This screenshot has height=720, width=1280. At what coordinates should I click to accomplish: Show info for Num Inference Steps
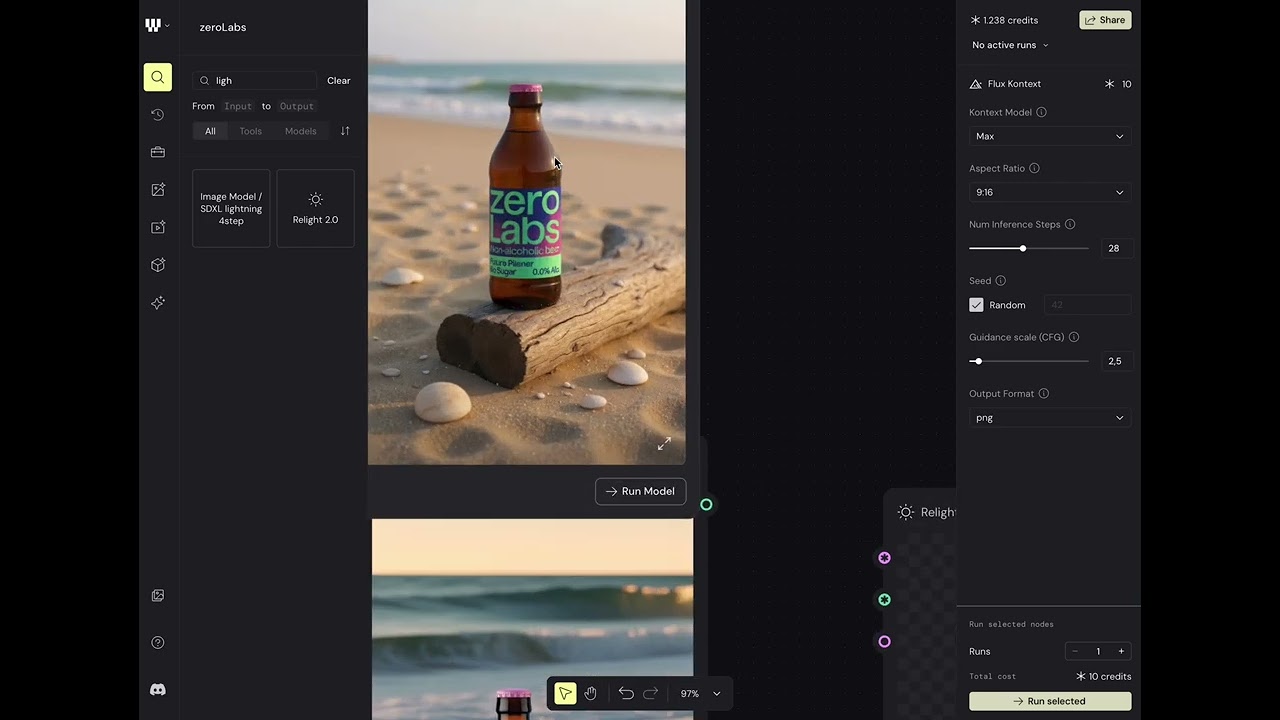[1070, 224]
